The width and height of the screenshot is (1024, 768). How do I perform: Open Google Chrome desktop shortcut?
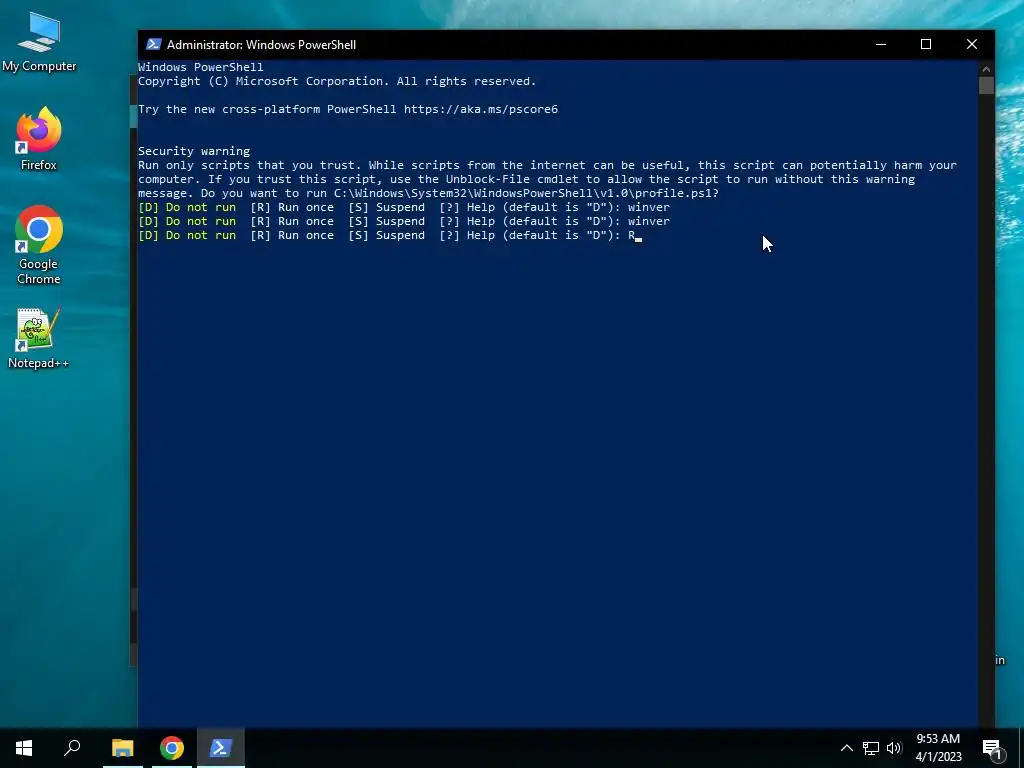coord(39,245)
